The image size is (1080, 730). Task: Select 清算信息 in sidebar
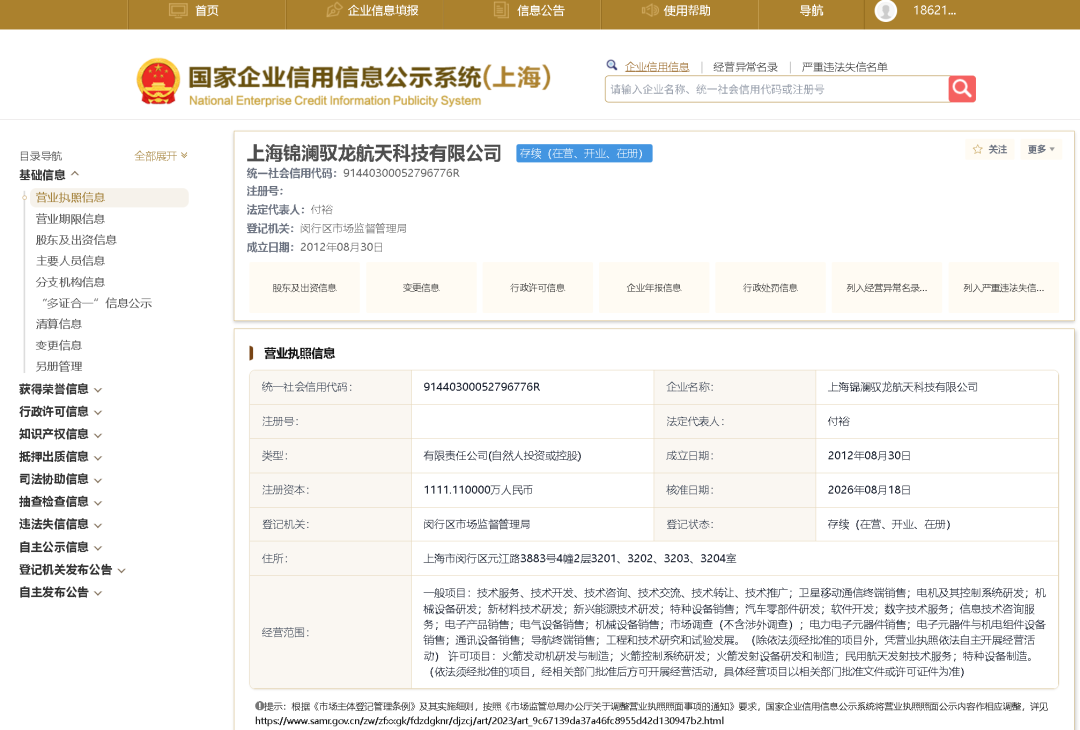(59, 324)
